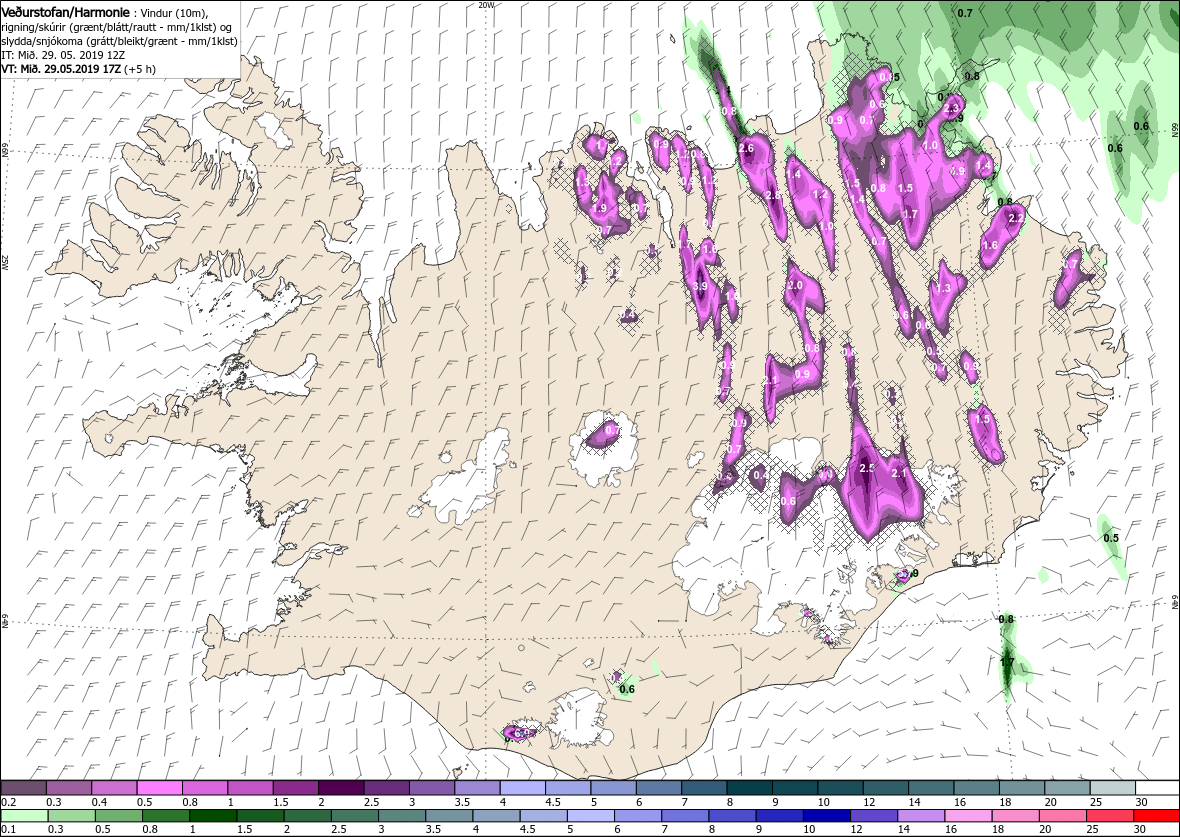Pick the dark purple upper swatch between 2 and 2.5
The image size is (1180, 837).
(341, 787)
